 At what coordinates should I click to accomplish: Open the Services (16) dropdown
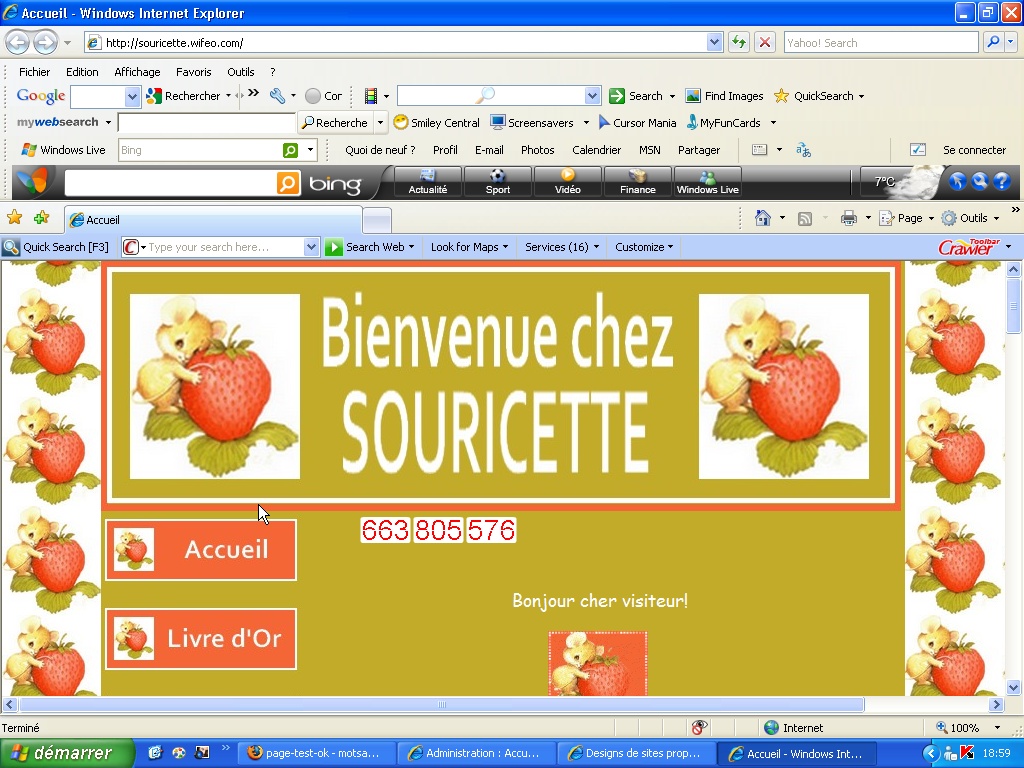[x=596, y=247]
